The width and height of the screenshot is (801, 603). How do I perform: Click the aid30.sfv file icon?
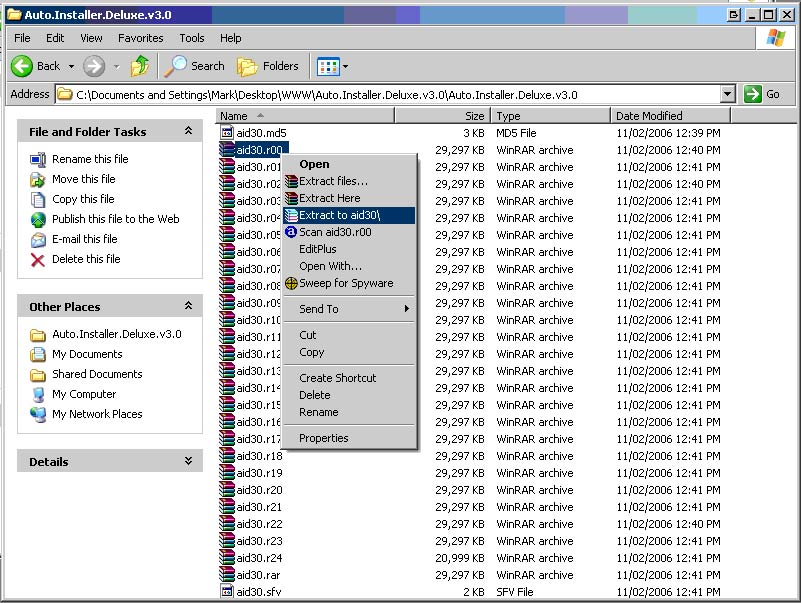pos(227,591)
